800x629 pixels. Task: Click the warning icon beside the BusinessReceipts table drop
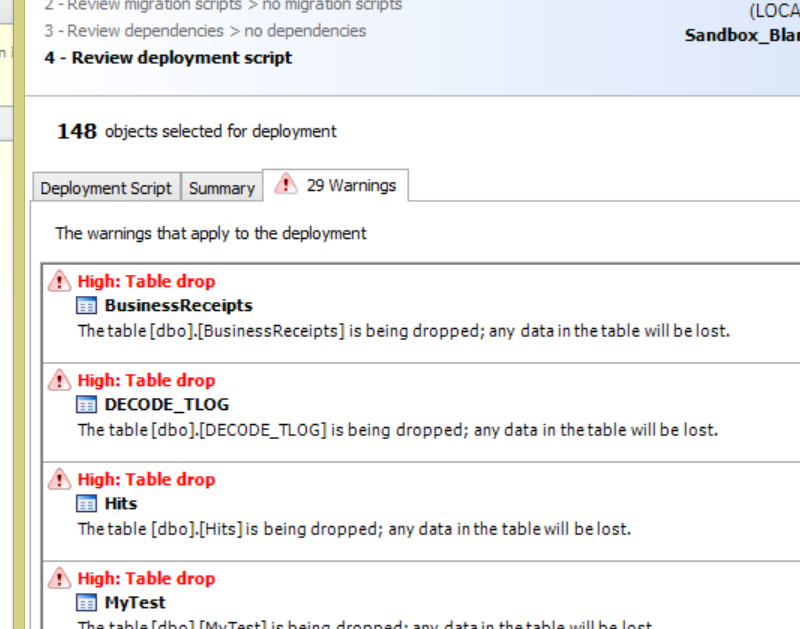tap(60, 281)
